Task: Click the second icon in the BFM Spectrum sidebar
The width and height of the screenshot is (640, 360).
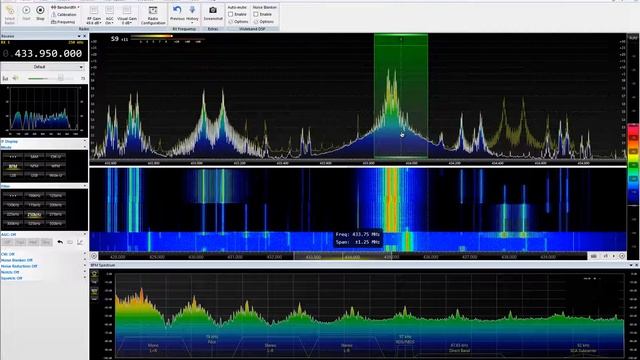Action: coord(94,292)
